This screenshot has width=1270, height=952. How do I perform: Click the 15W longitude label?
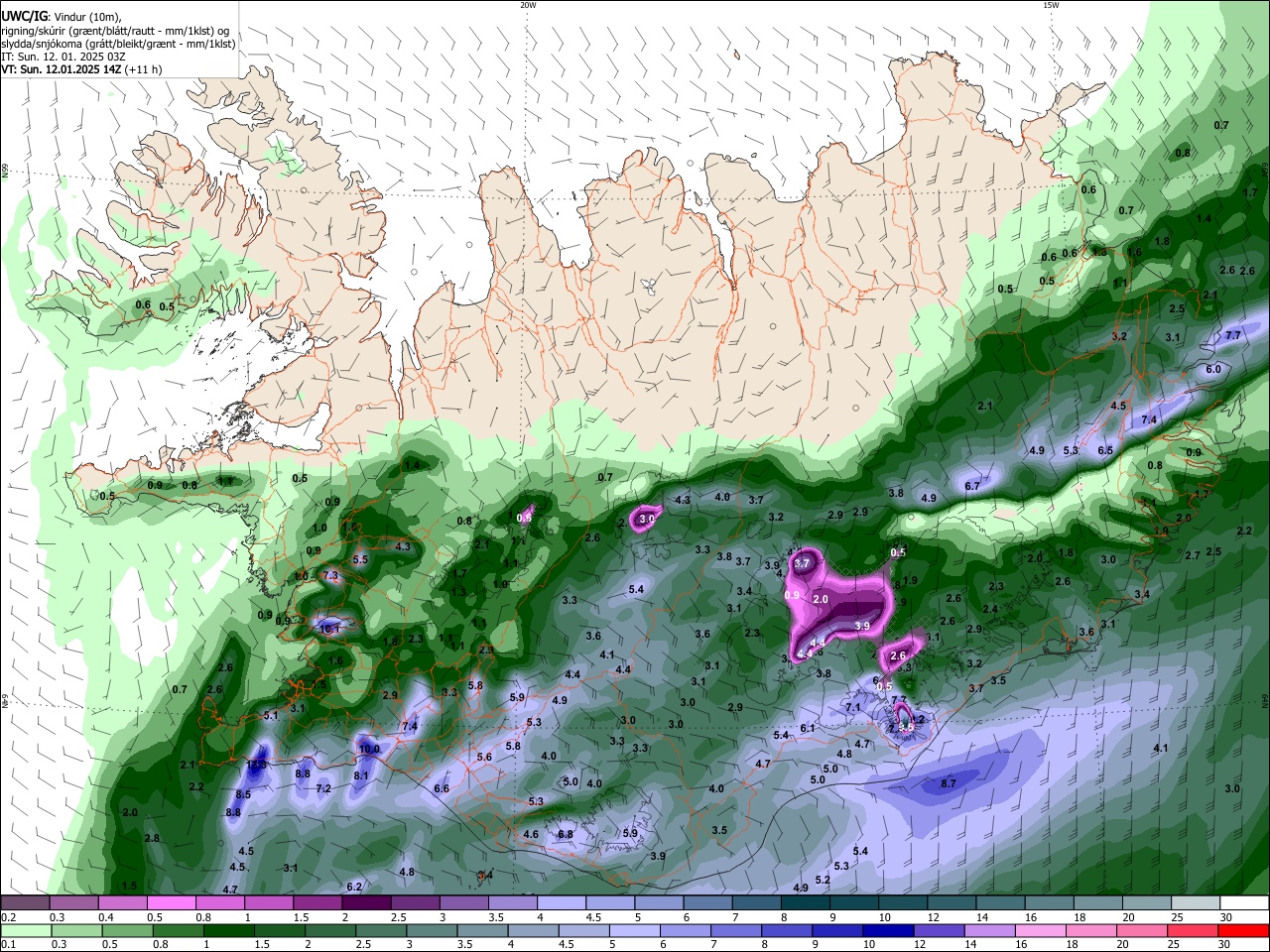click(x=1051, y=5)
